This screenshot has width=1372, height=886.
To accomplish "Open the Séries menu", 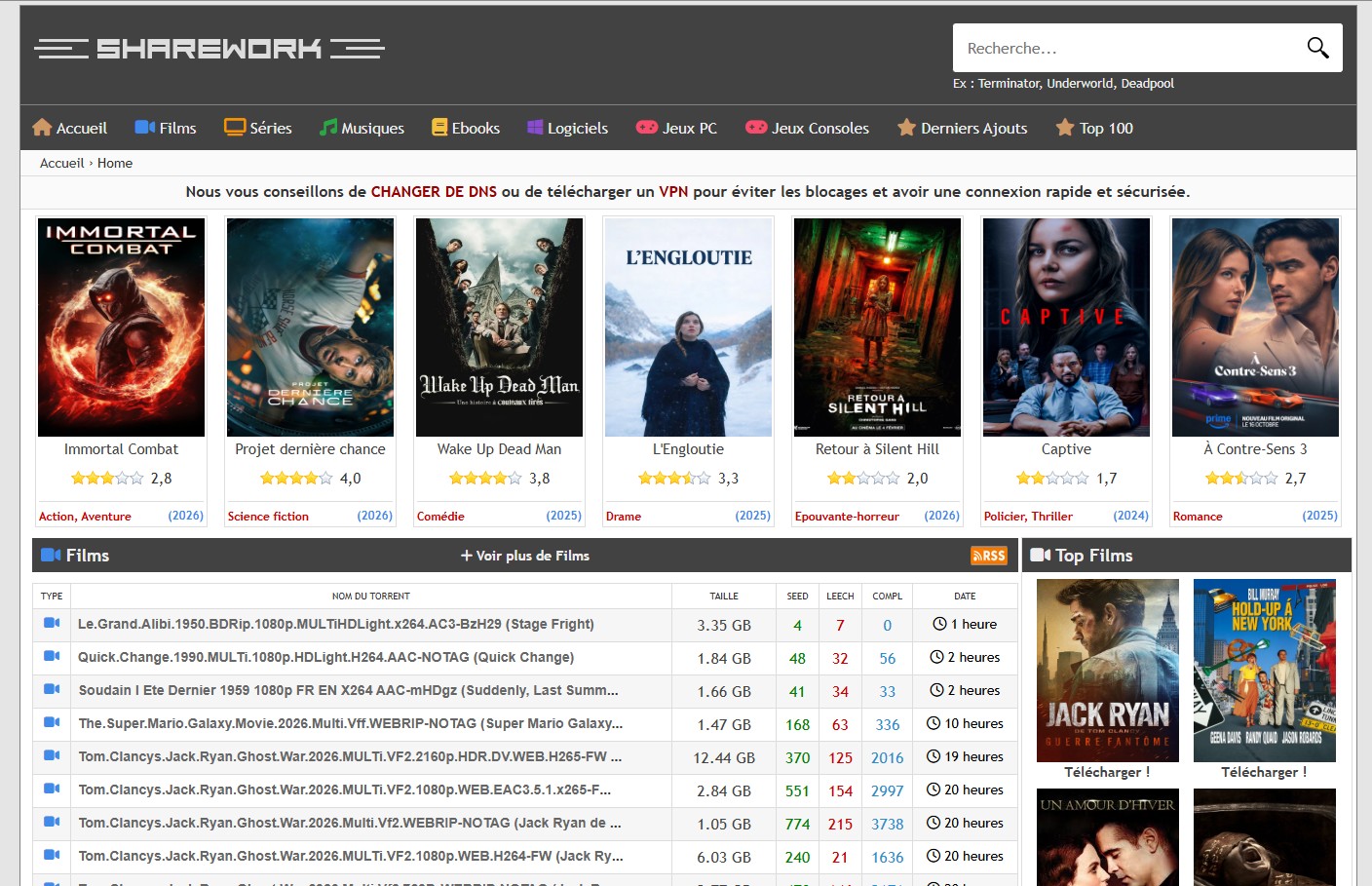I will coord(258,128).
